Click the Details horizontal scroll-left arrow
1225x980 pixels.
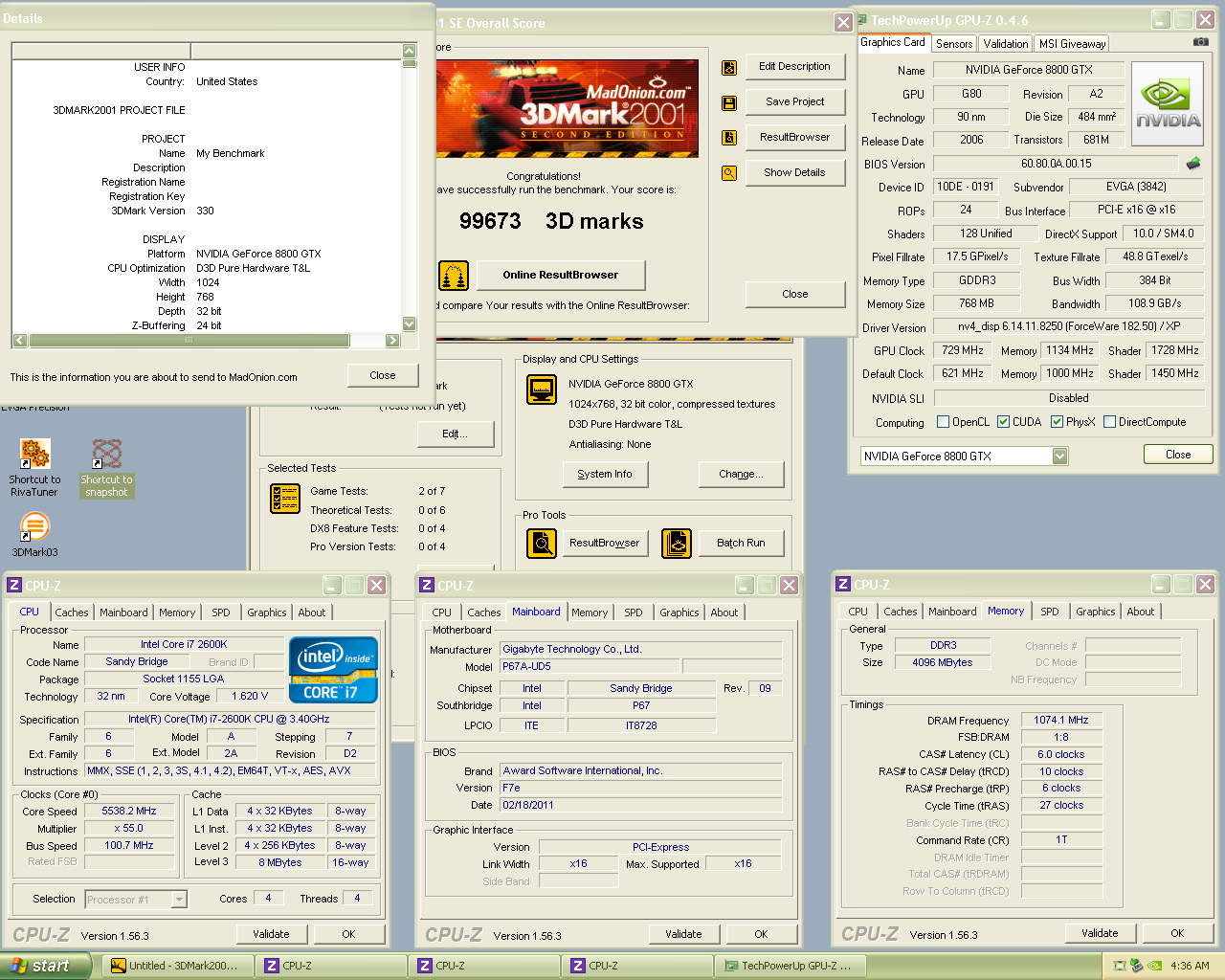coord(20,340)
